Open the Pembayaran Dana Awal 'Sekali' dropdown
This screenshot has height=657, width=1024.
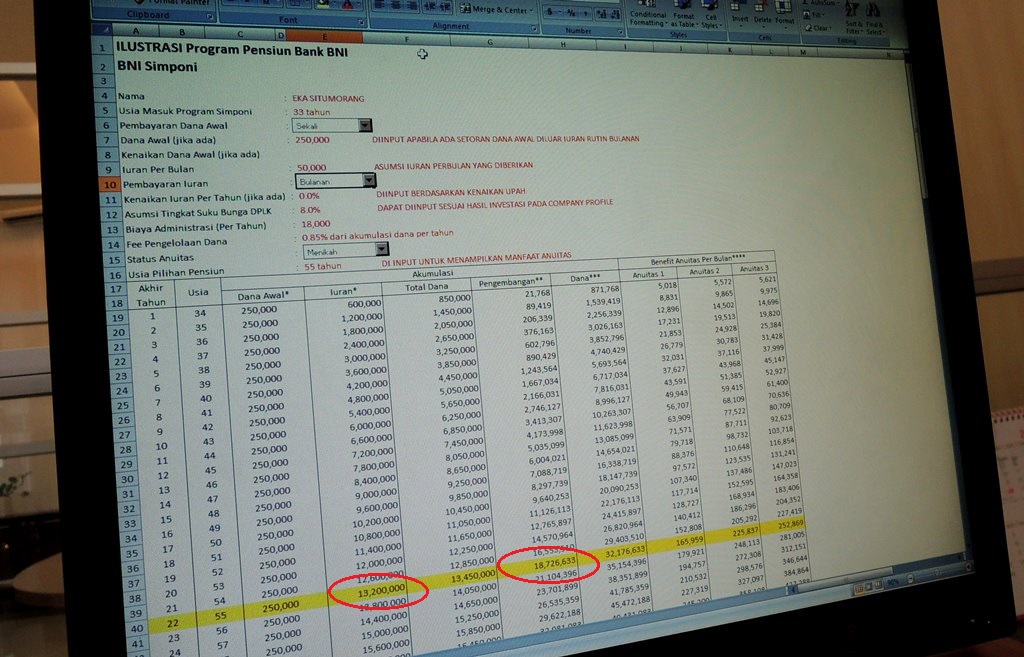pyautogui.click(x=365, y=125)
